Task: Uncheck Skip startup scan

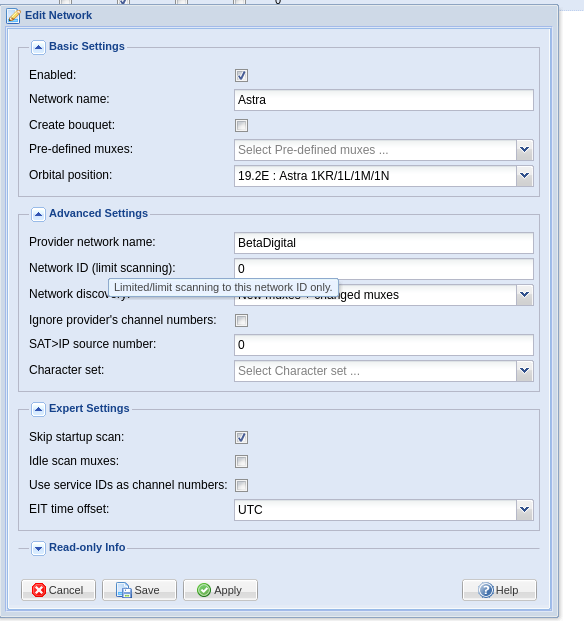Action: click(241, 438)
